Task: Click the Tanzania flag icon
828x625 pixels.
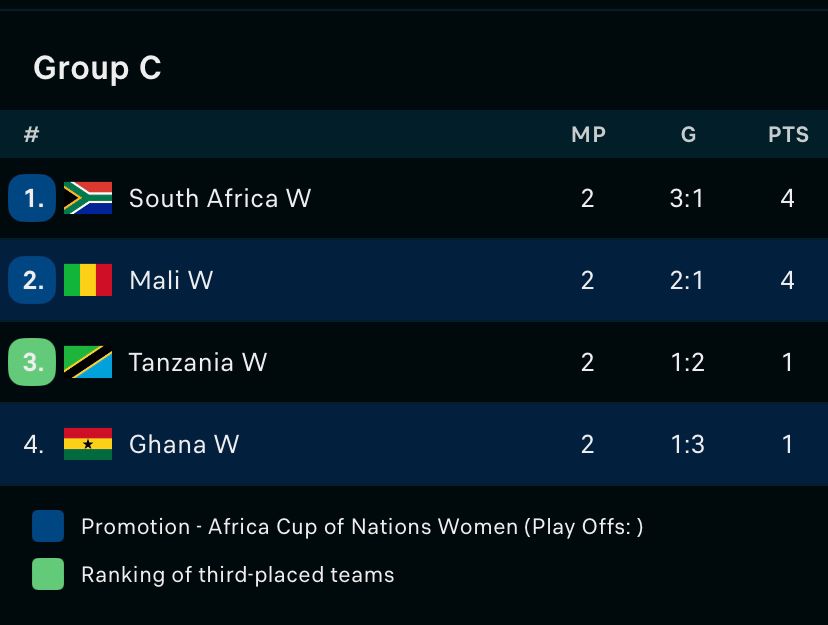Action: coord(88,362)
